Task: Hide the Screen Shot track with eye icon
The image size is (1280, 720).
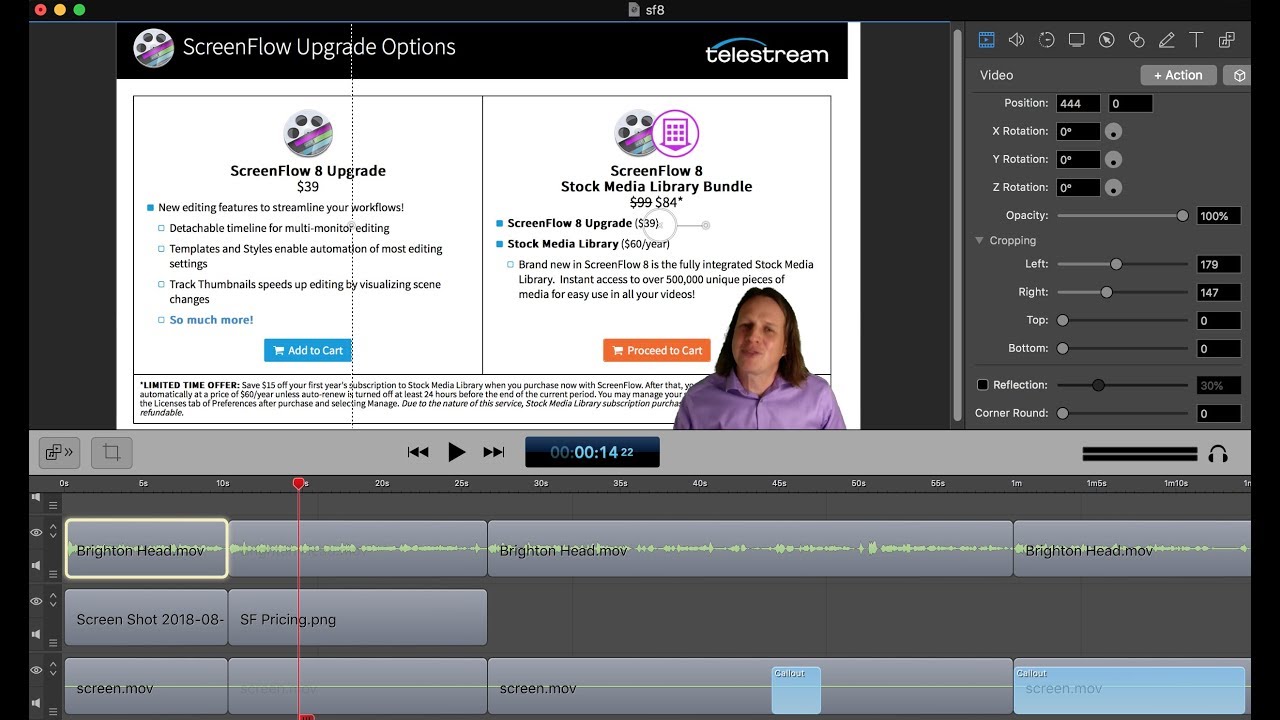Action: (x=36, y=601)
